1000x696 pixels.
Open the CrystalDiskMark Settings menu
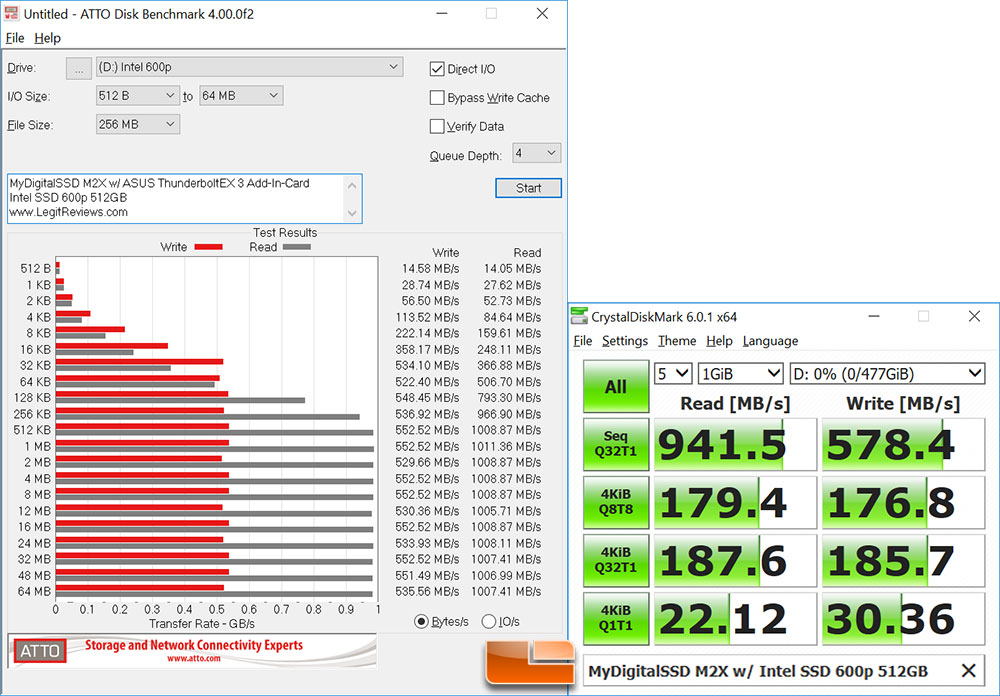click(624, 341)
